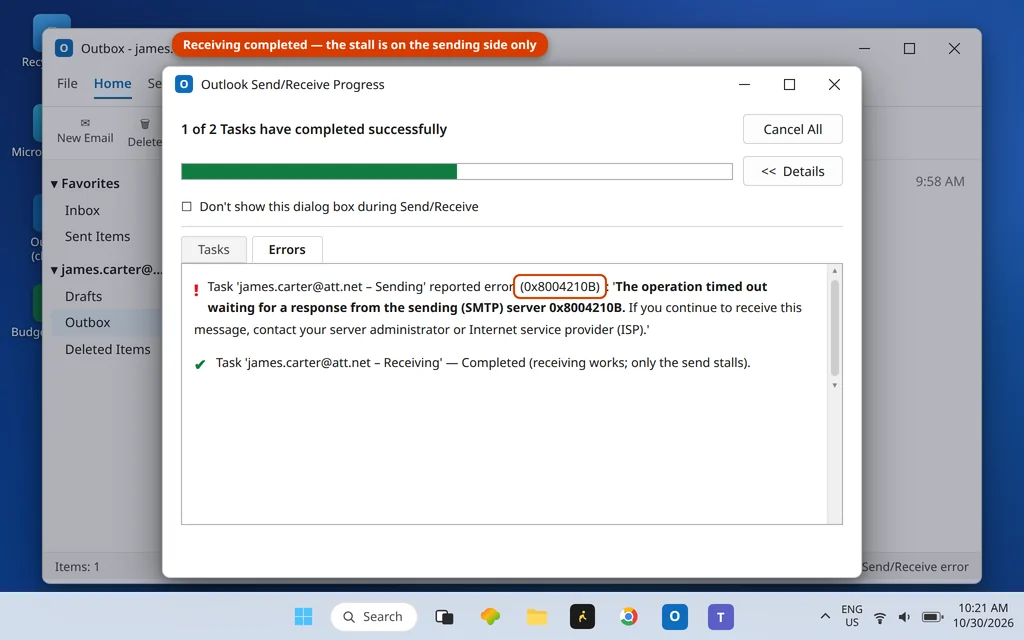Screen dimensions: 1024x640
Task: Launch File Explorer from the taskbar
Action: (x=536, y=616)
